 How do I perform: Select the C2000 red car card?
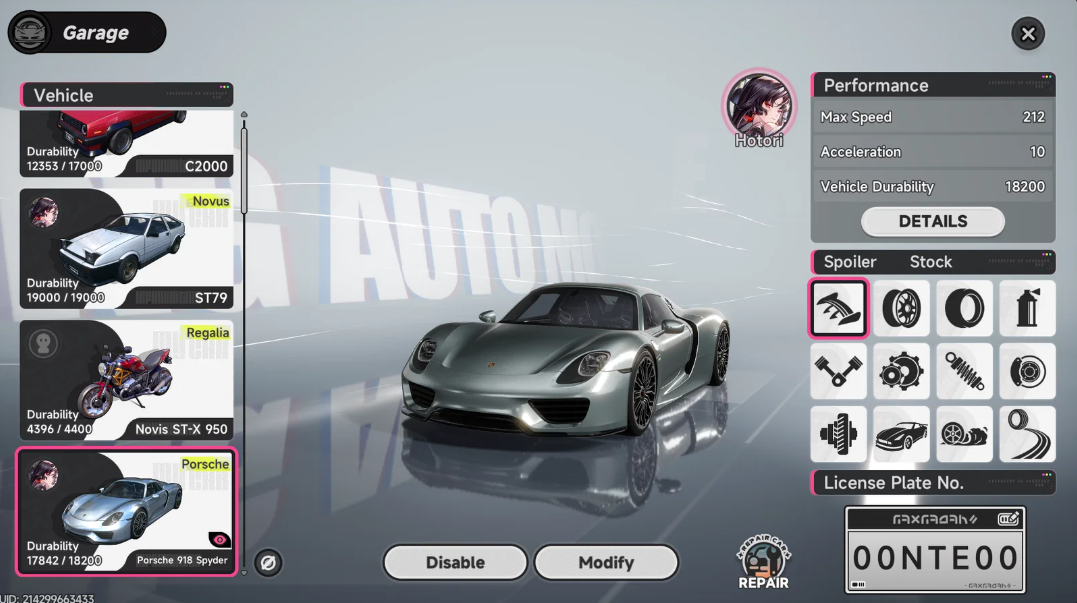(126, 144)
